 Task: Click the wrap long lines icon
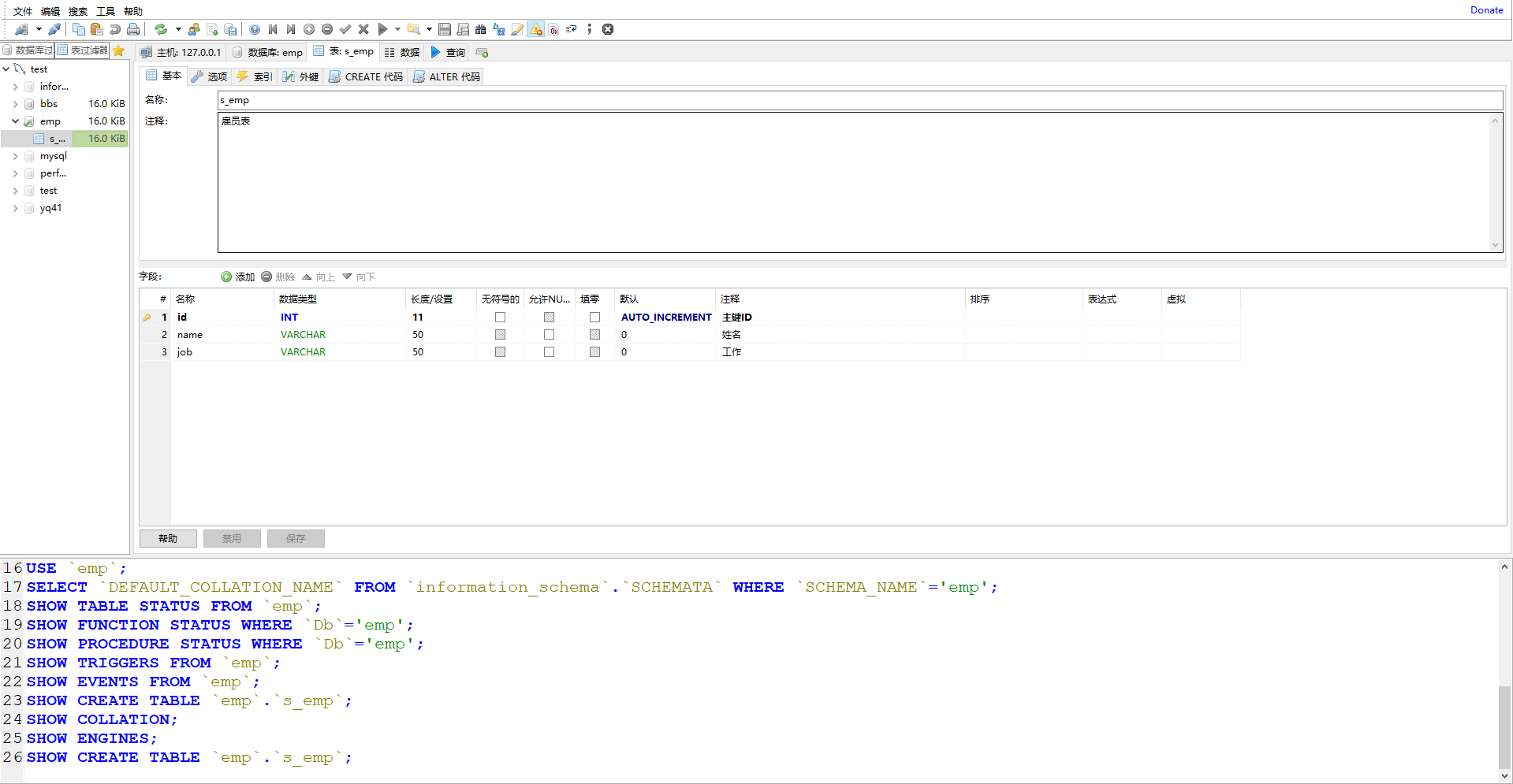[572, 29]
